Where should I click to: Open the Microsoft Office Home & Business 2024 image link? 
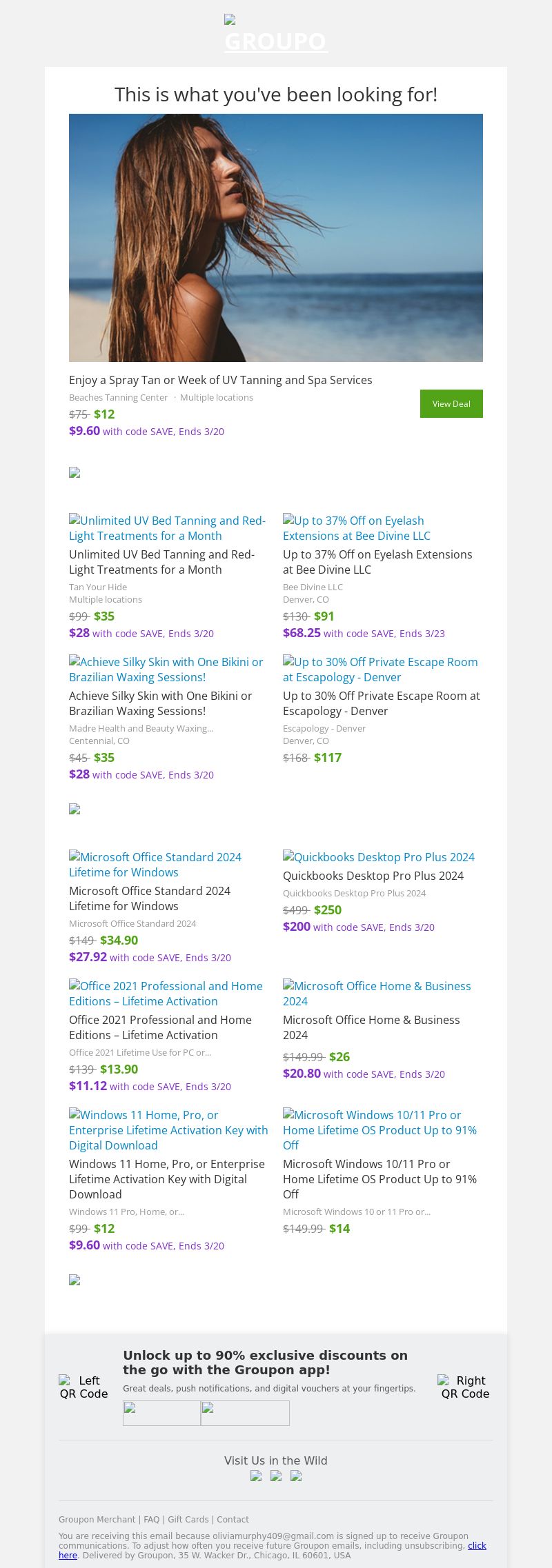(x=377, y=994)
